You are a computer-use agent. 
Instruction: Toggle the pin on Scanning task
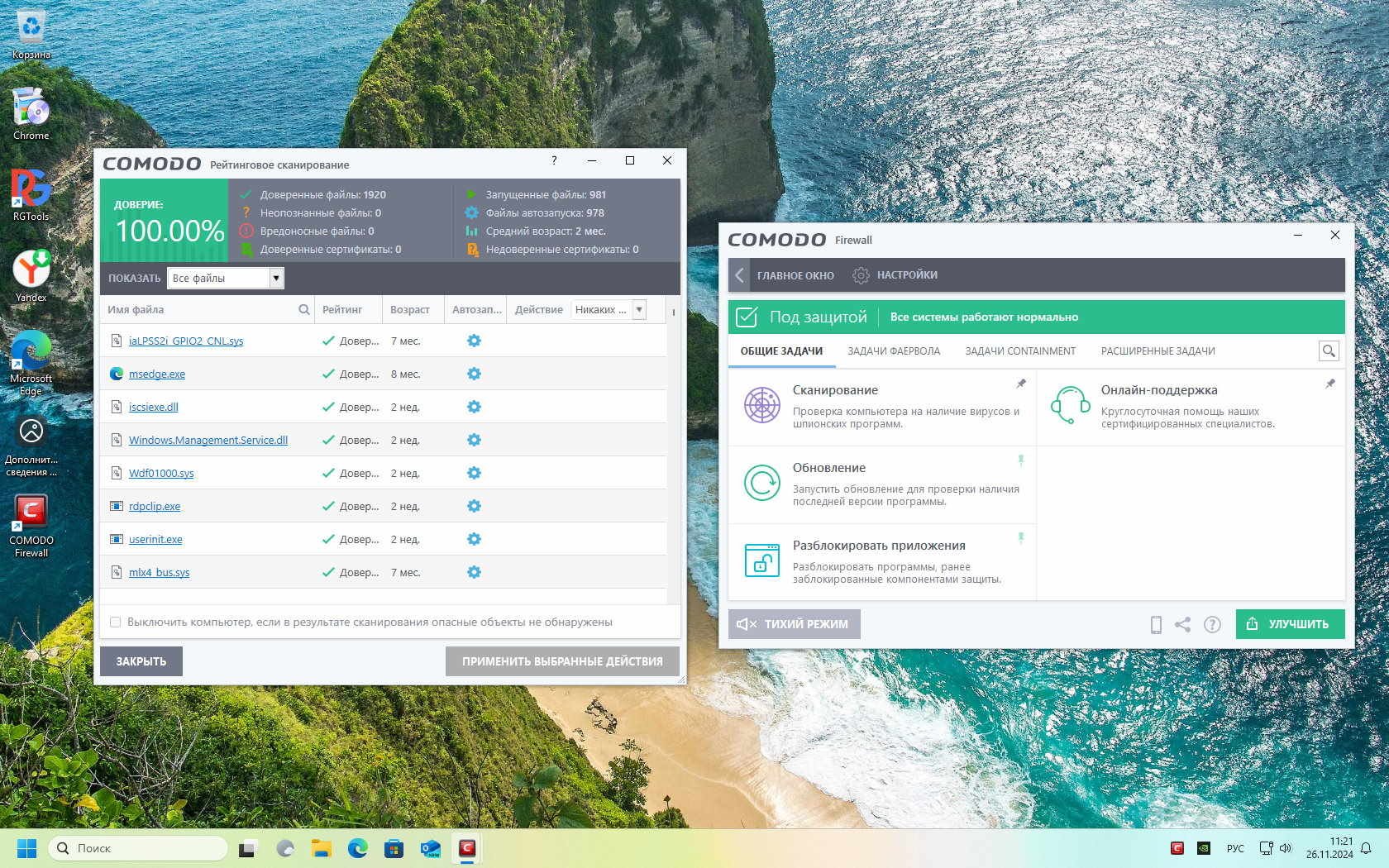pos(1021,384)
